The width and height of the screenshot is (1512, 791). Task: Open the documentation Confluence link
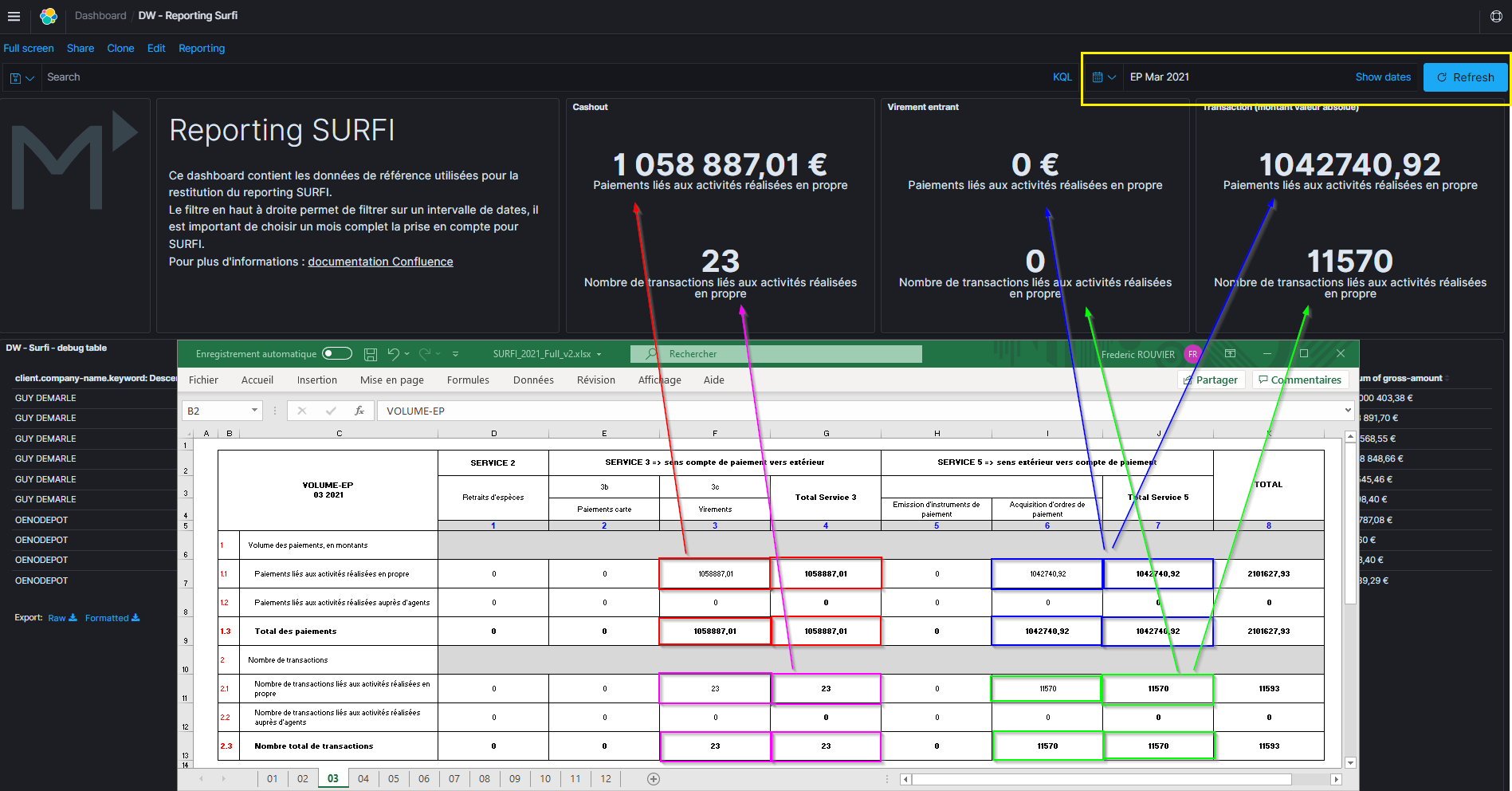click(380, 262)
